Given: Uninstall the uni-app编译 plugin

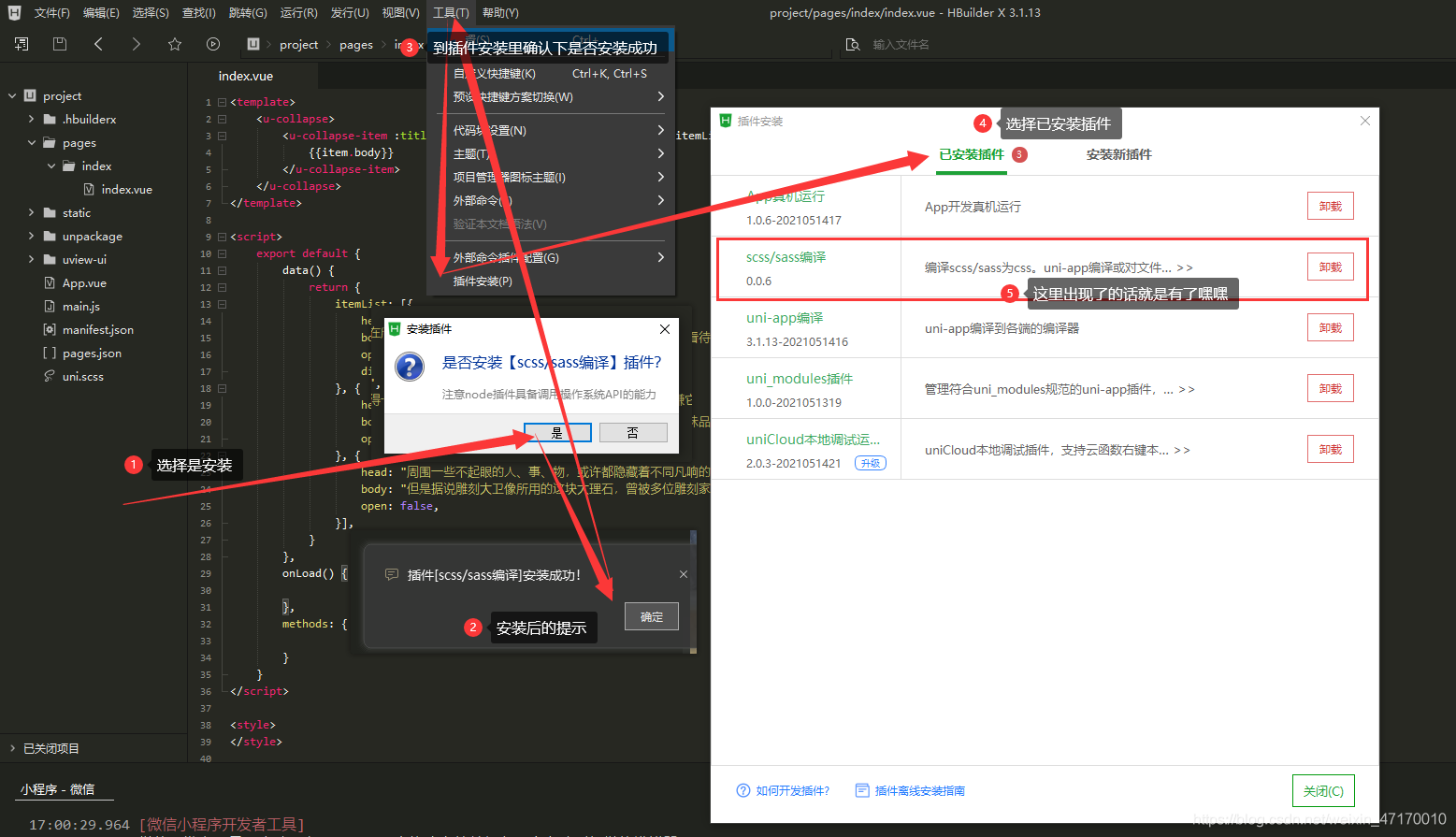Looking at the screenshot, I should (x=1330, y=327).
